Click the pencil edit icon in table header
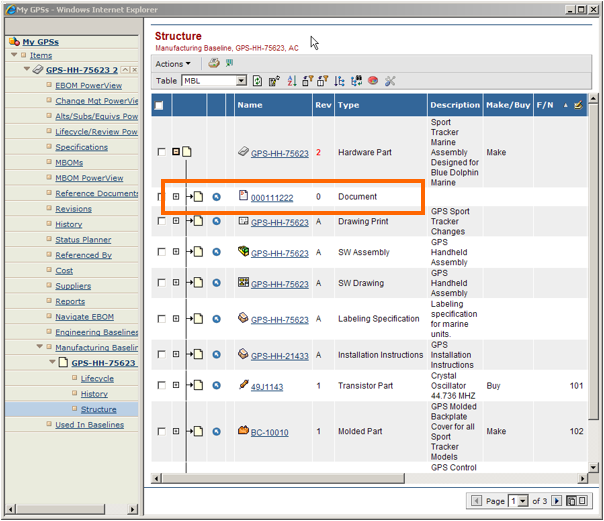This screenshot has height=521, width=604. coord(578,105)
